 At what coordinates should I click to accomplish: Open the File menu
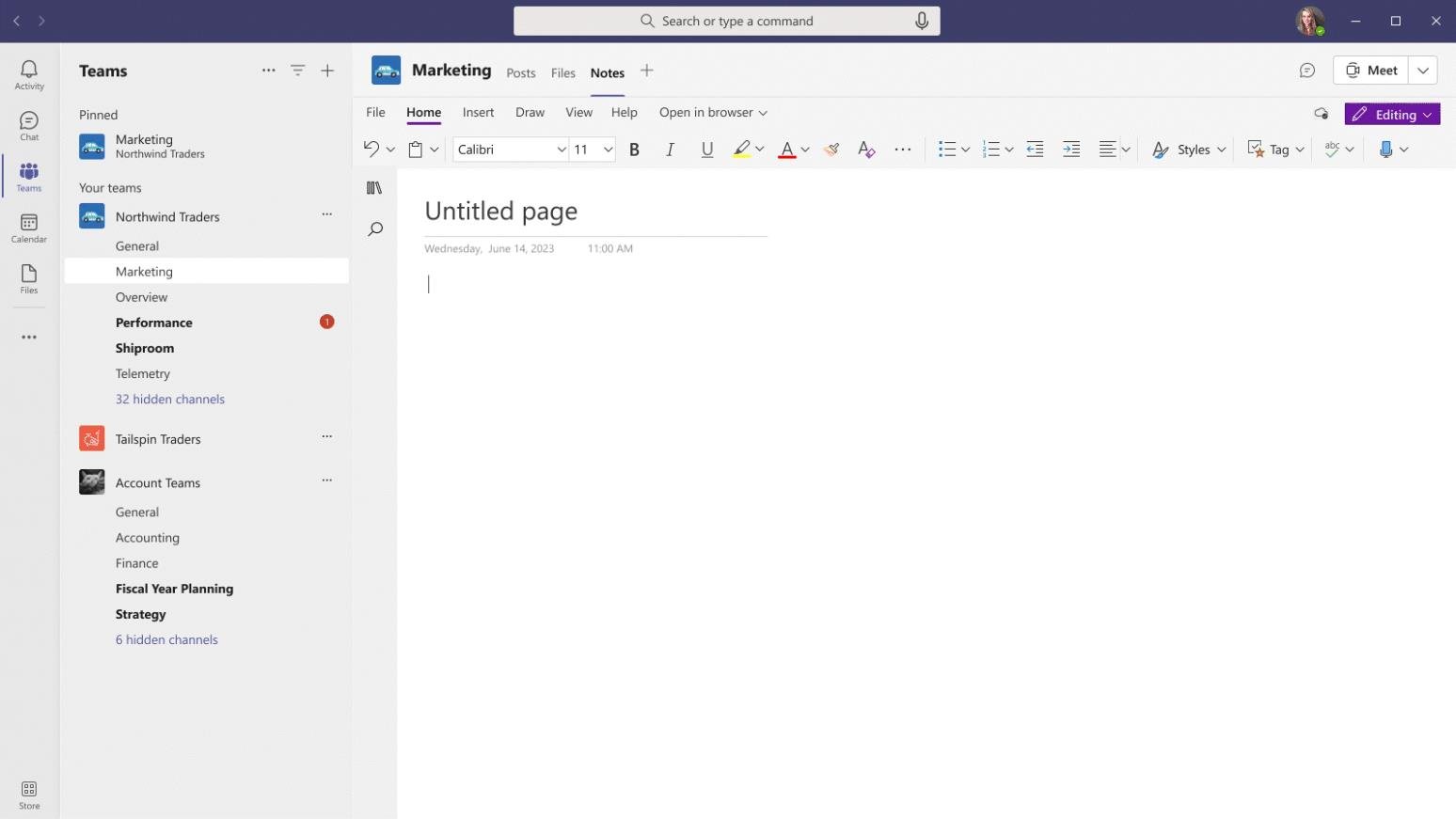[x=375, y=113]
